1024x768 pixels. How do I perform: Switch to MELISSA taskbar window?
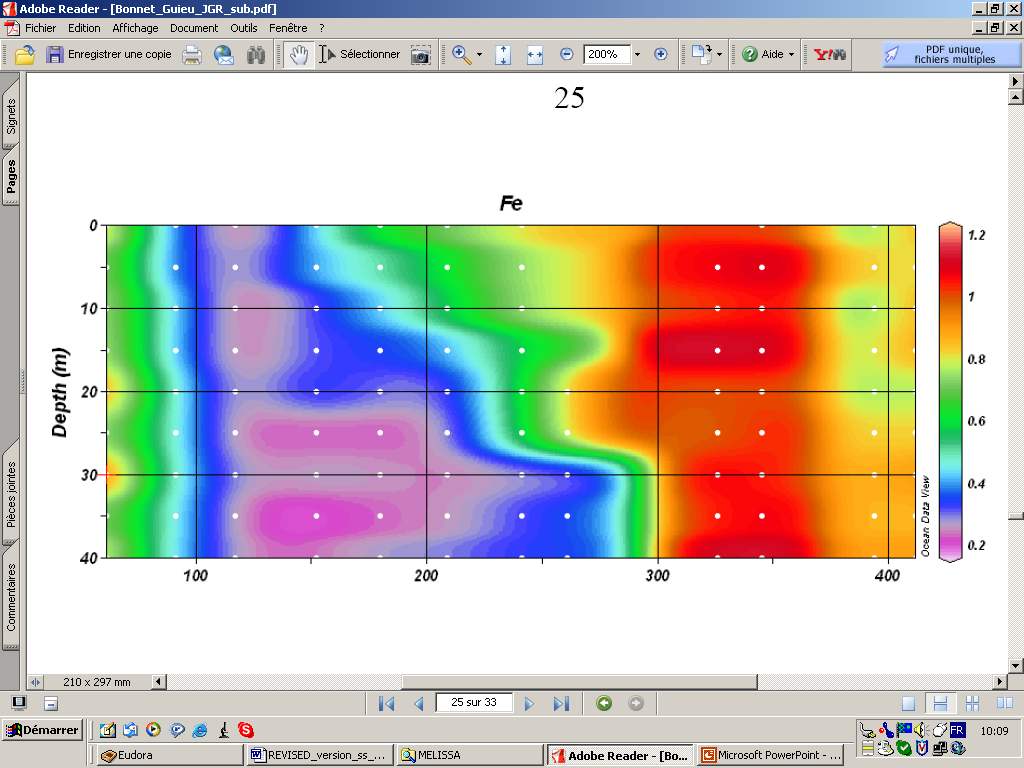click(470, 755)
